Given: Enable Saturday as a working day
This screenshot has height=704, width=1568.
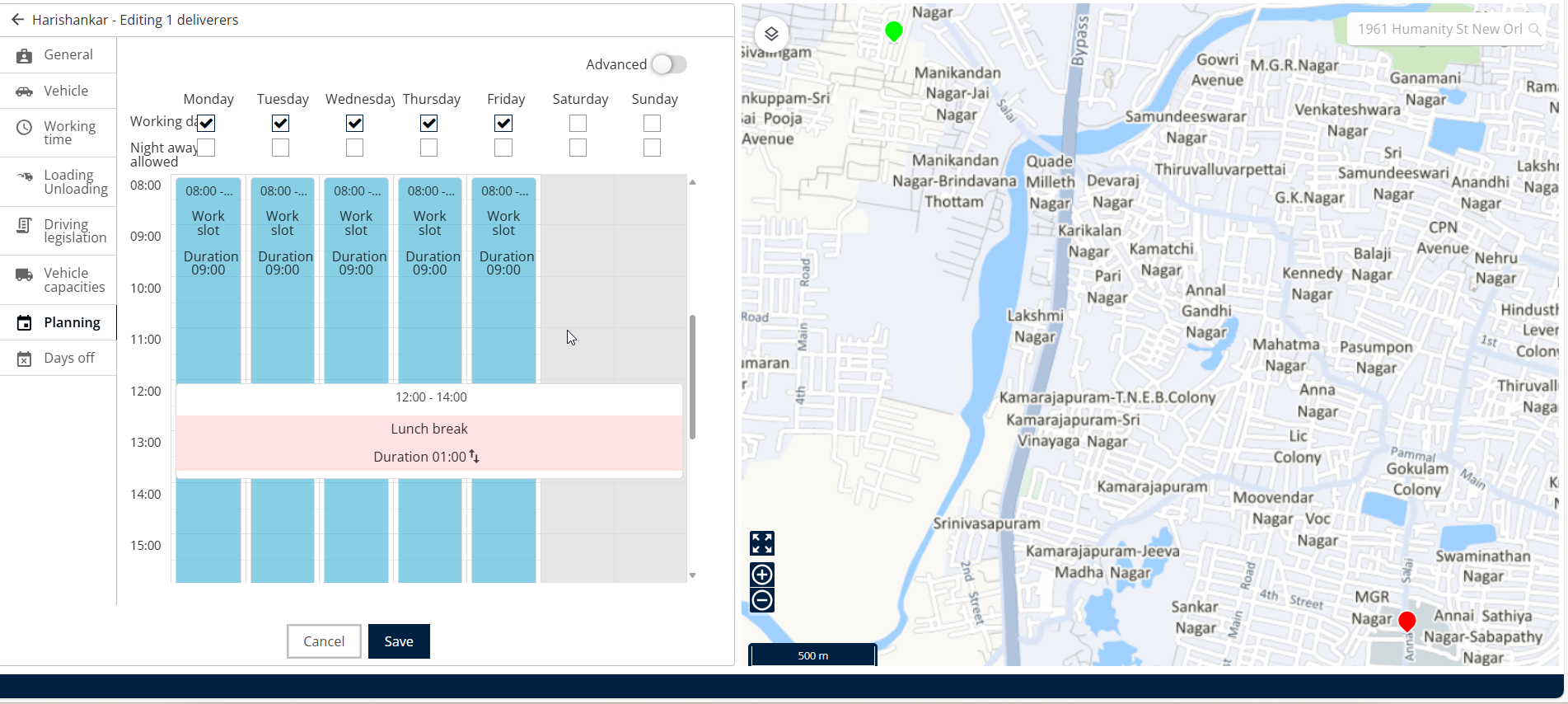Looking at the screenshot, I should (x=578, y=124).
